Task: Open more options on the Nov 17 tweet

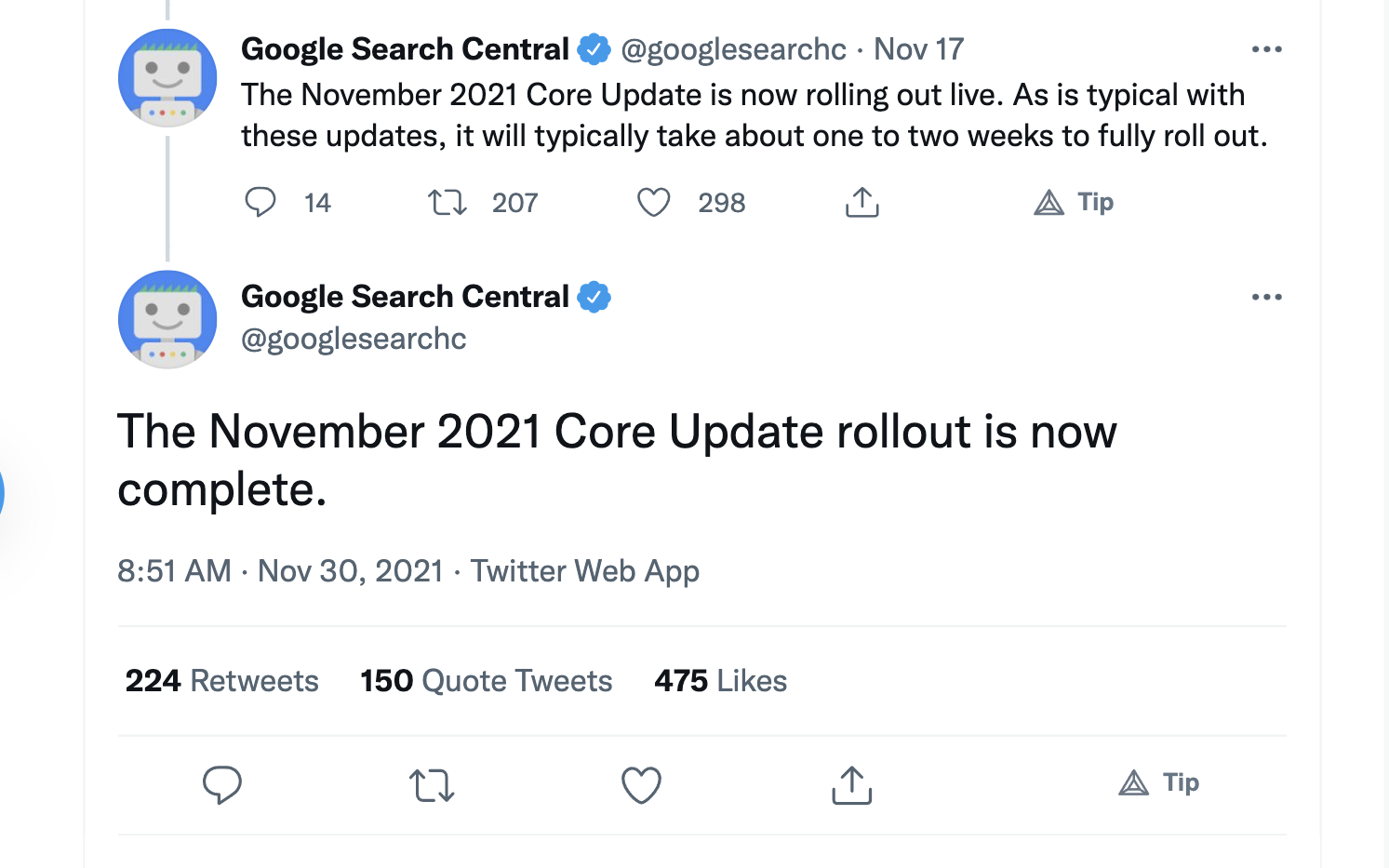Action: point(1267,47)
